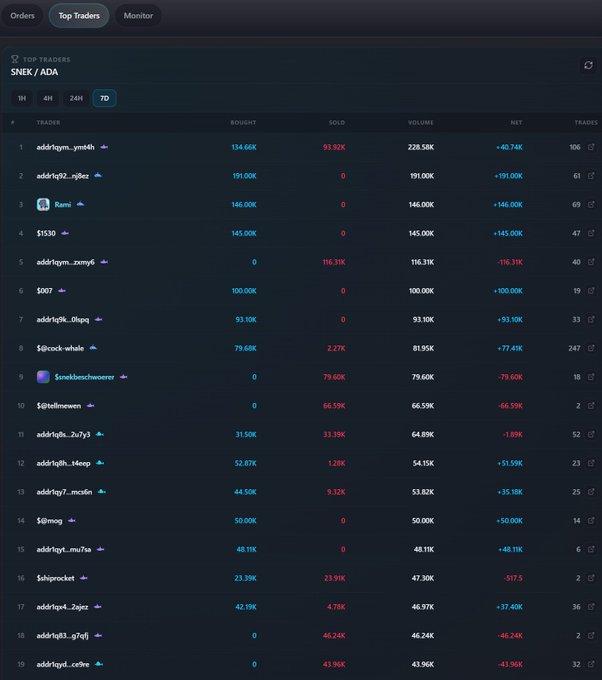Open external link for addr1q9k...0lspq row

591,319
